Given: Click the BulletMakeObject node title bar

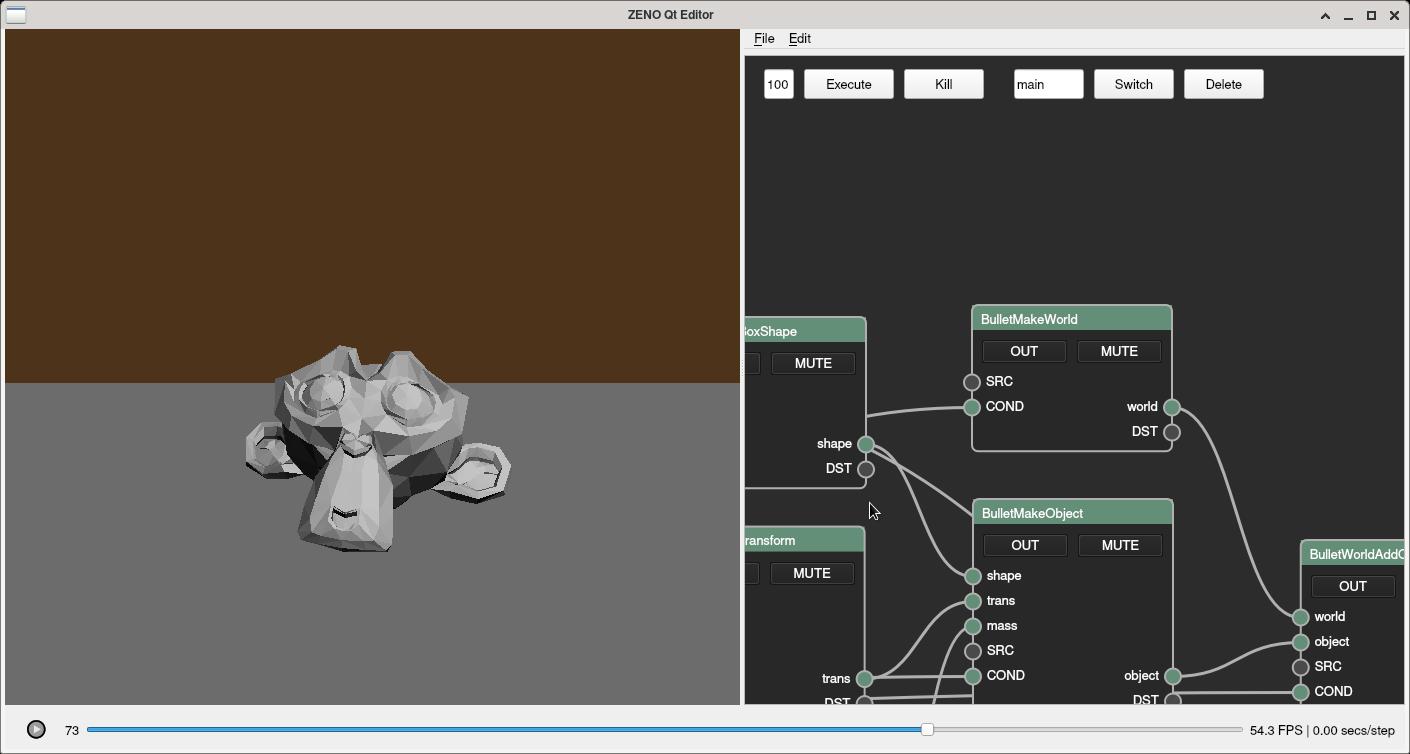Looking at the screenshot, I should point(1073,513).
